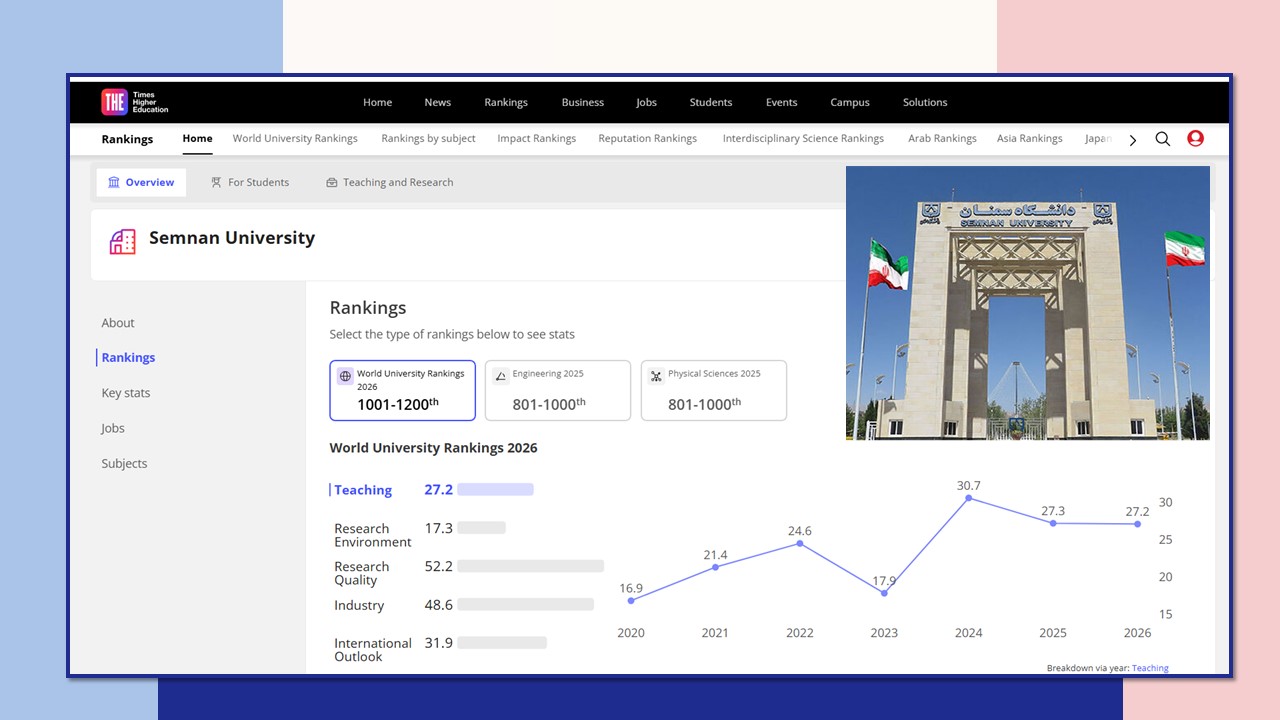
Task: Expand more rankings with right chevron arrow
Action: click(x=1132, y=140)
